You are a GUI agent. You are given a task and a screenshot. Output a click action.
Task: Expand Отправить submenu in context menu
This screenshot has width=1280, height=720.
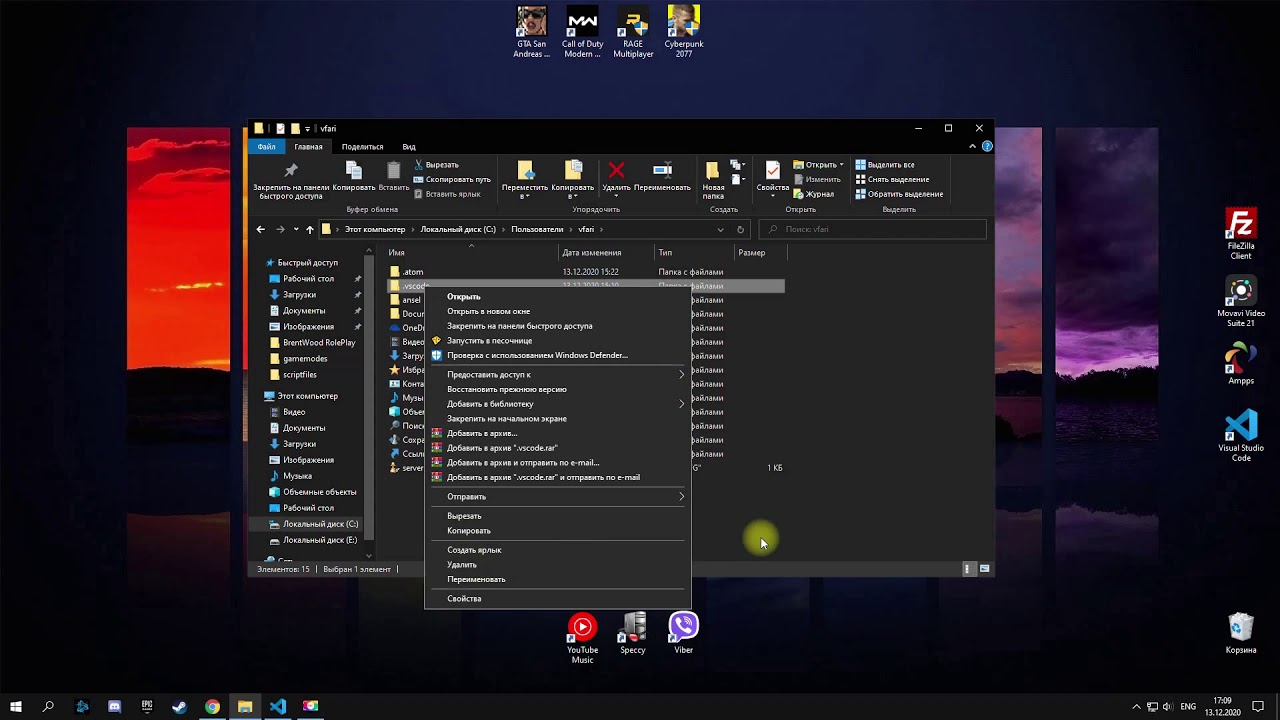[x=682, y=496]
